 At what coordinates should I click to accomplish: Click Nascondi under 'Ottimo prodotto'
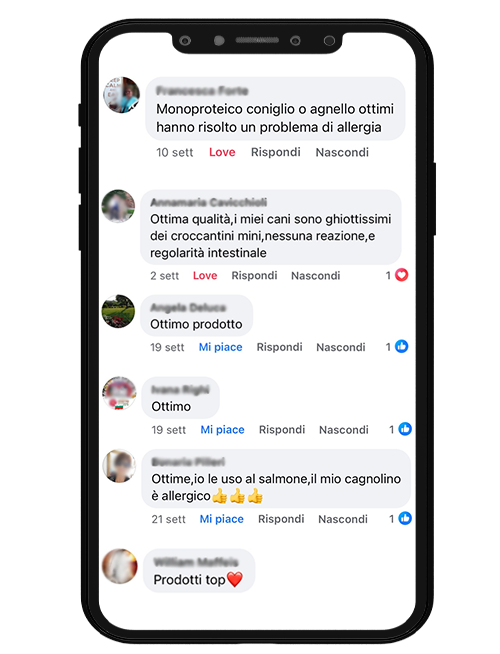[341, 347]
